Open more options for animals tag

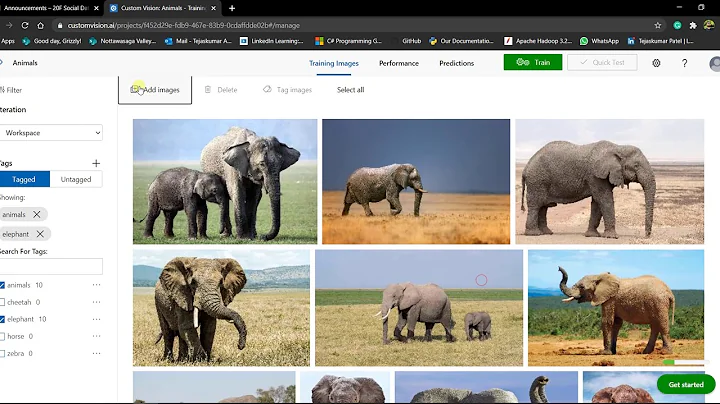[96, 285]
